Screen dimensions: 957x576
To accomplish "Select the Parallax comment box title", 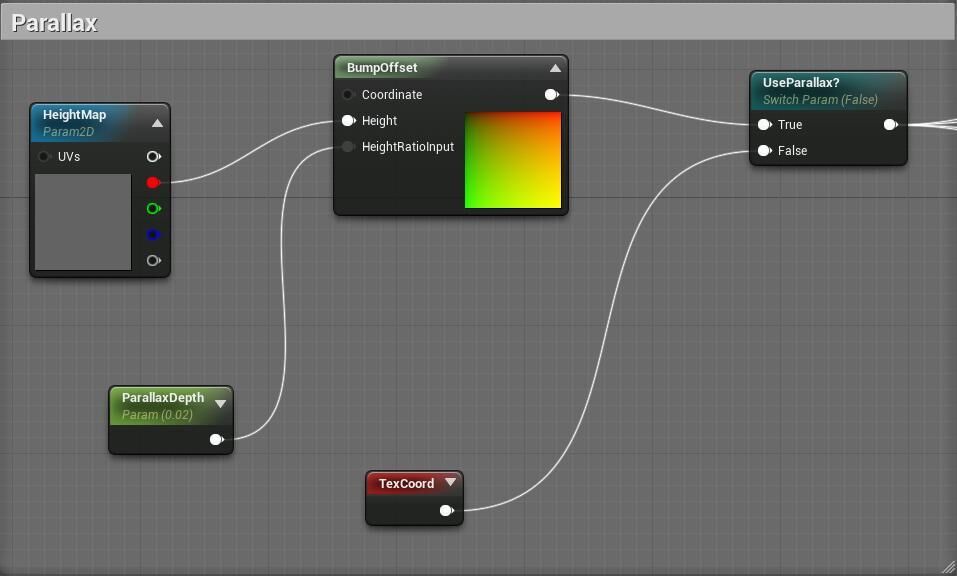I will 54,23.
